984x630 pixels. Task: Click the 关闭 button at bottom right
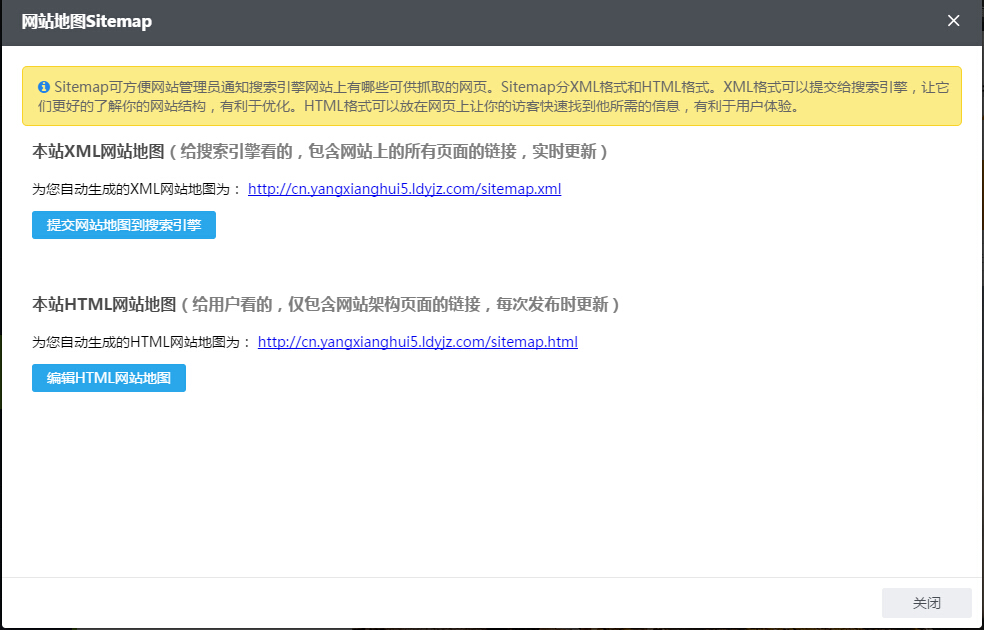tap(926, 603)
